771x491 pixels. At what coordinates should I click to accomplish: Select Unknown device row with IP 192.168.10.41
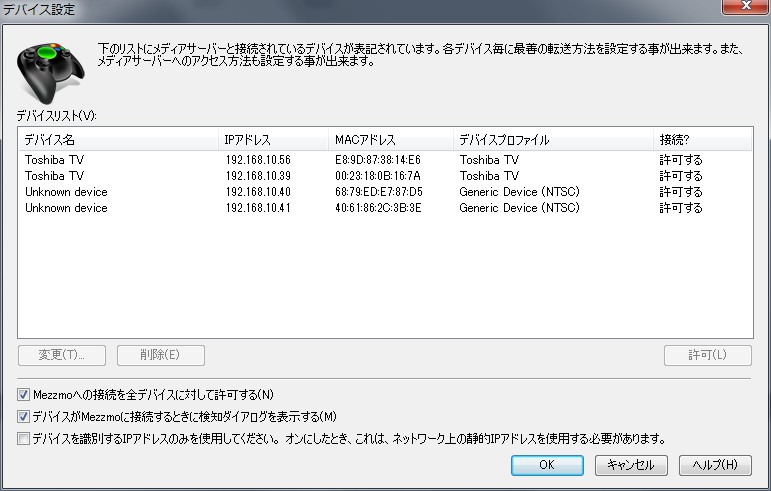pos(385,208)
